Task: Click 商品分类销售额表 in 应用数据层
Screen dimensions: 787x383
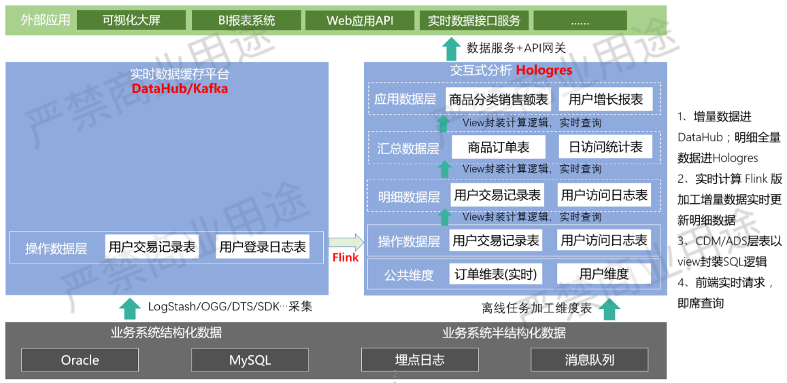Action: pos(499,99)
